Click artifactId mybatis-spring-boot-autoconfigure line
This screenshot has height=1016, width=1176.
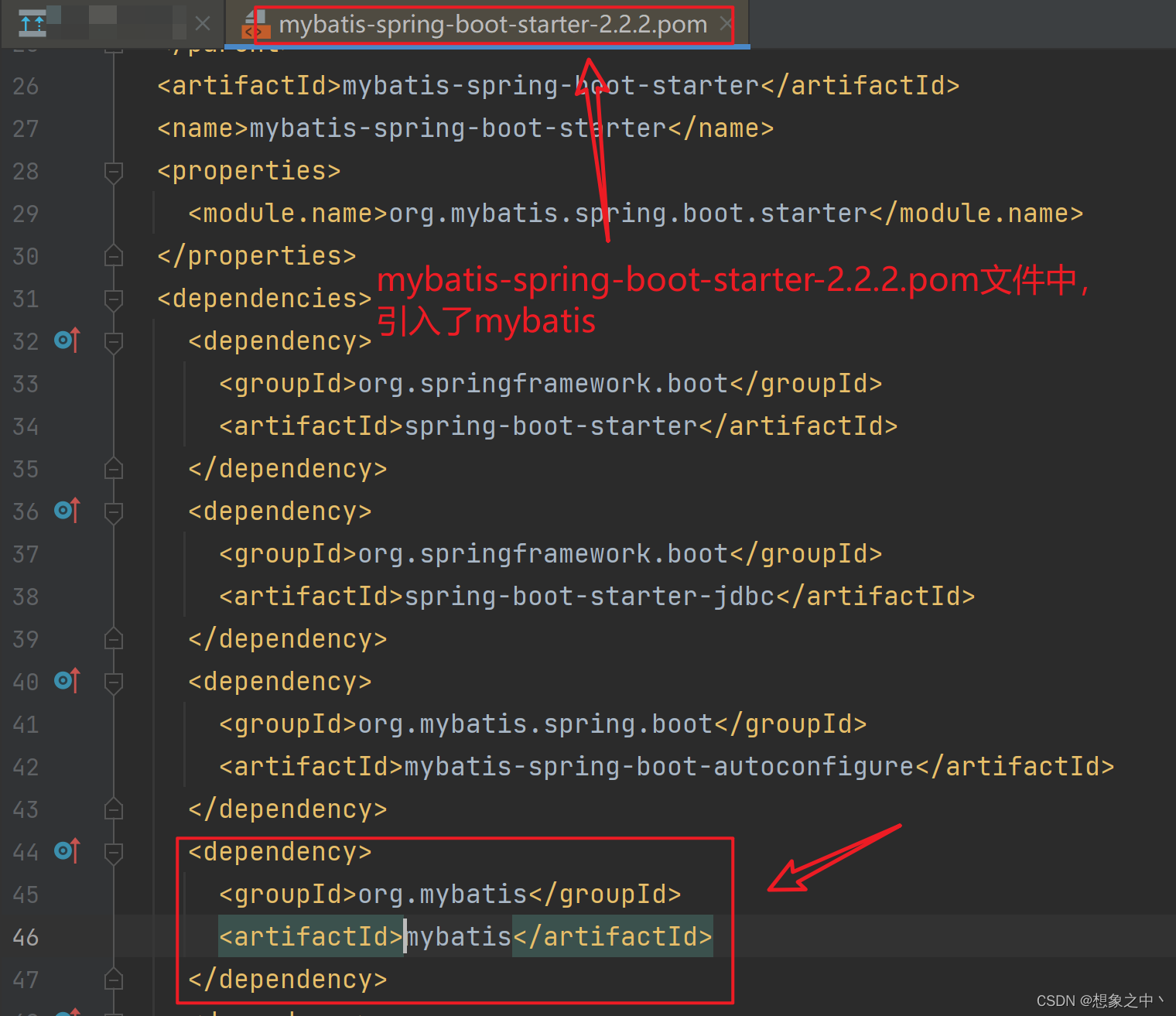tap(667, 767)
